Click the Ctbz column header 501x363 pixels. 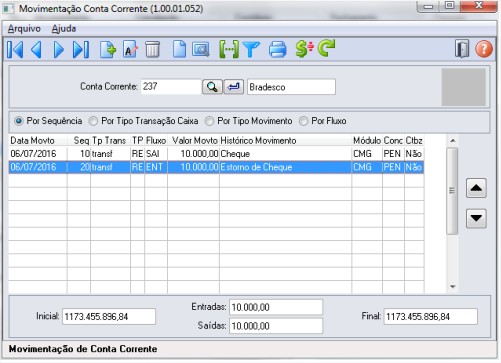(x=414, y=141)
